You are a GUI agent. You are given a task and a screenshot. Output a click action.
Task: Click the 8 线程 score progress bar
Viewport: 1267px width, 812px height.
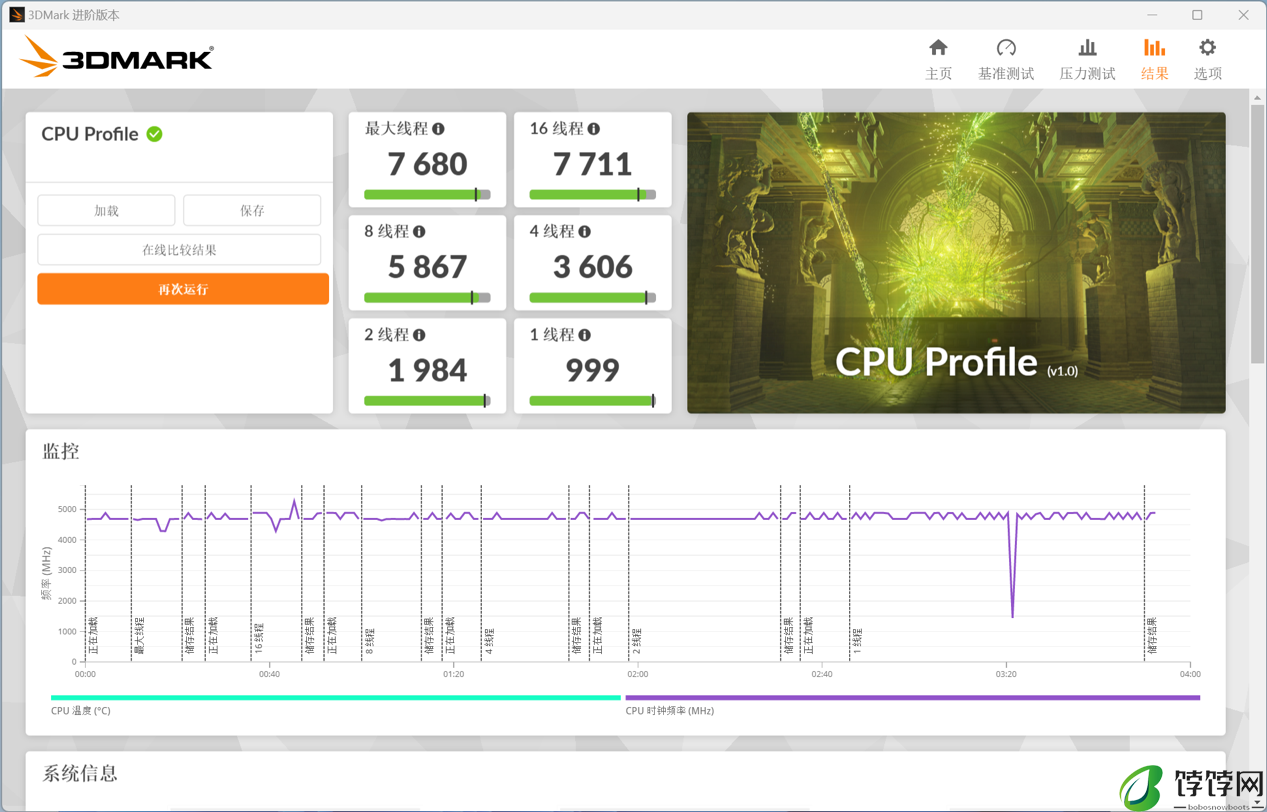tap(427, 298)
